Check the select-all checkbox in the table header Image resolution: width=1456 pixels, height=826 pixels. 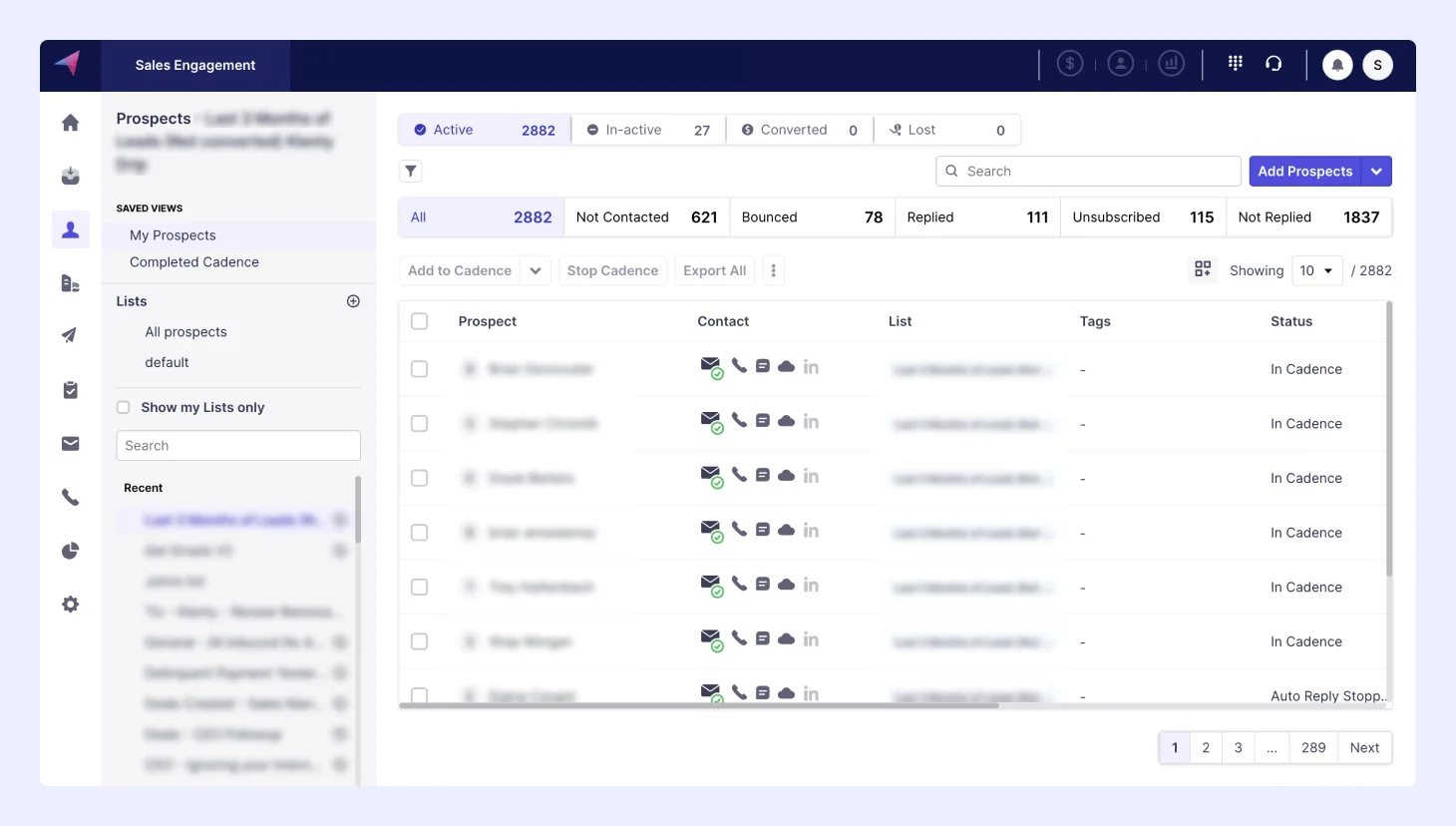click(419, 320)
